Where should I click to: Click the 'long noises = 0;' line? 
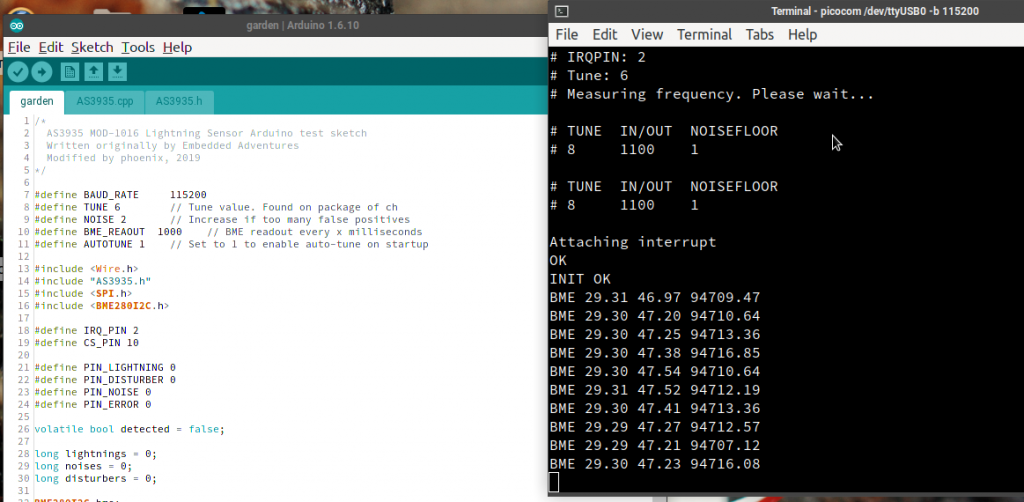(x=83, y=466)
